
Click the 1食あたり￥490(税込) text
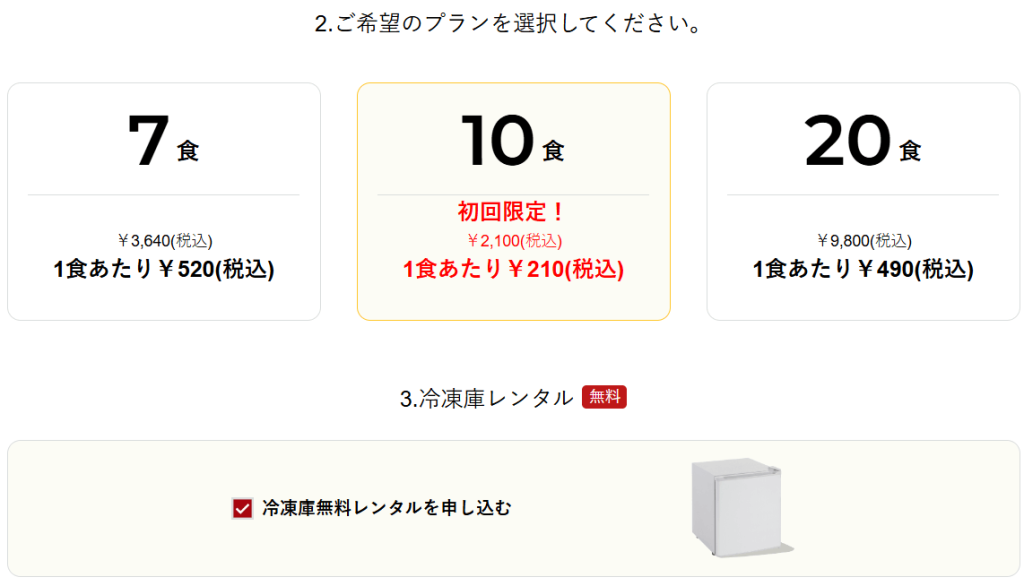[x=862, y=269]
